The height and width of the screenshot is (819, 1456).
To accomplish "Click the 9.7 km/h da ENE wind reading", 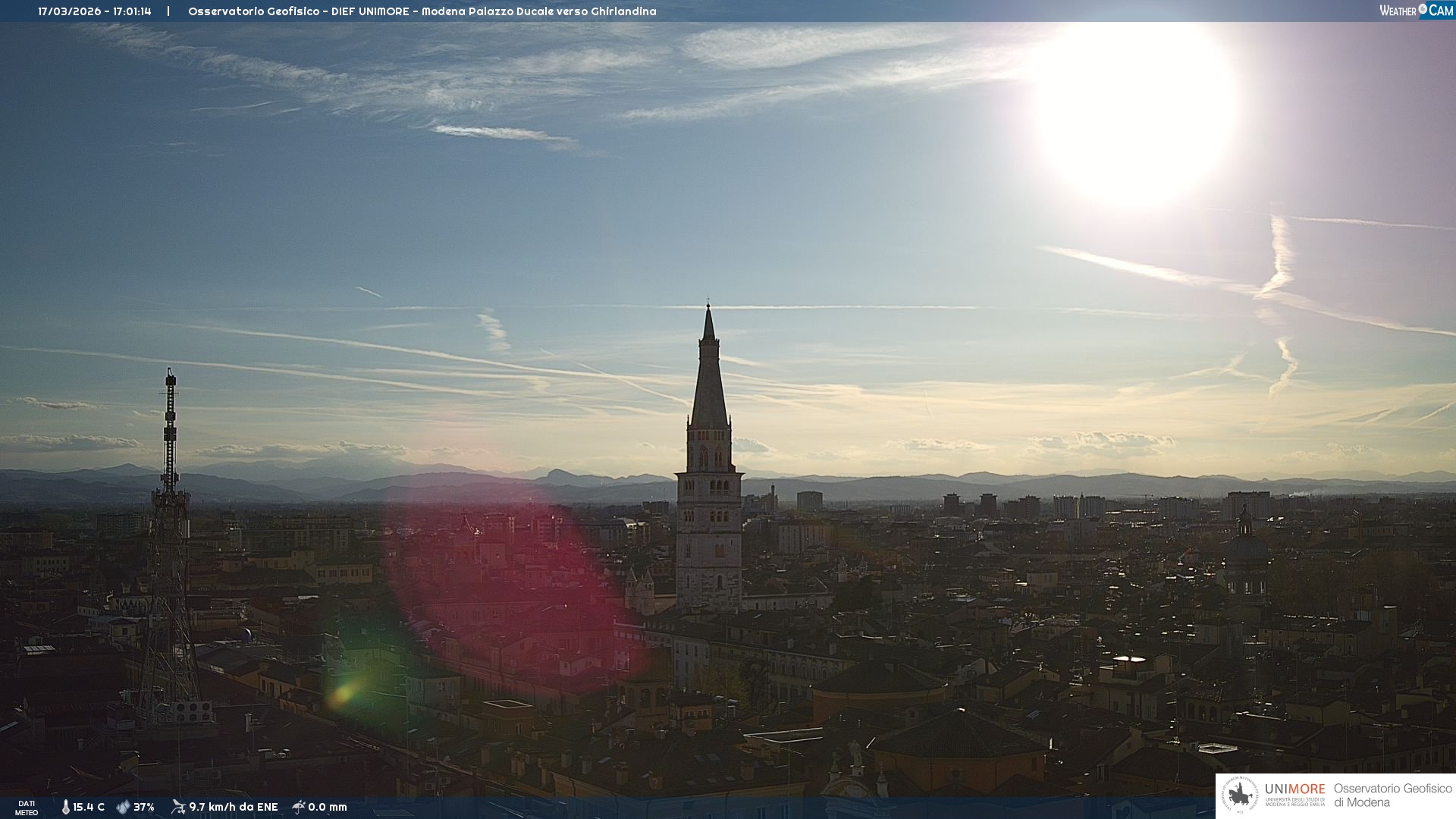I will point(234,807).
